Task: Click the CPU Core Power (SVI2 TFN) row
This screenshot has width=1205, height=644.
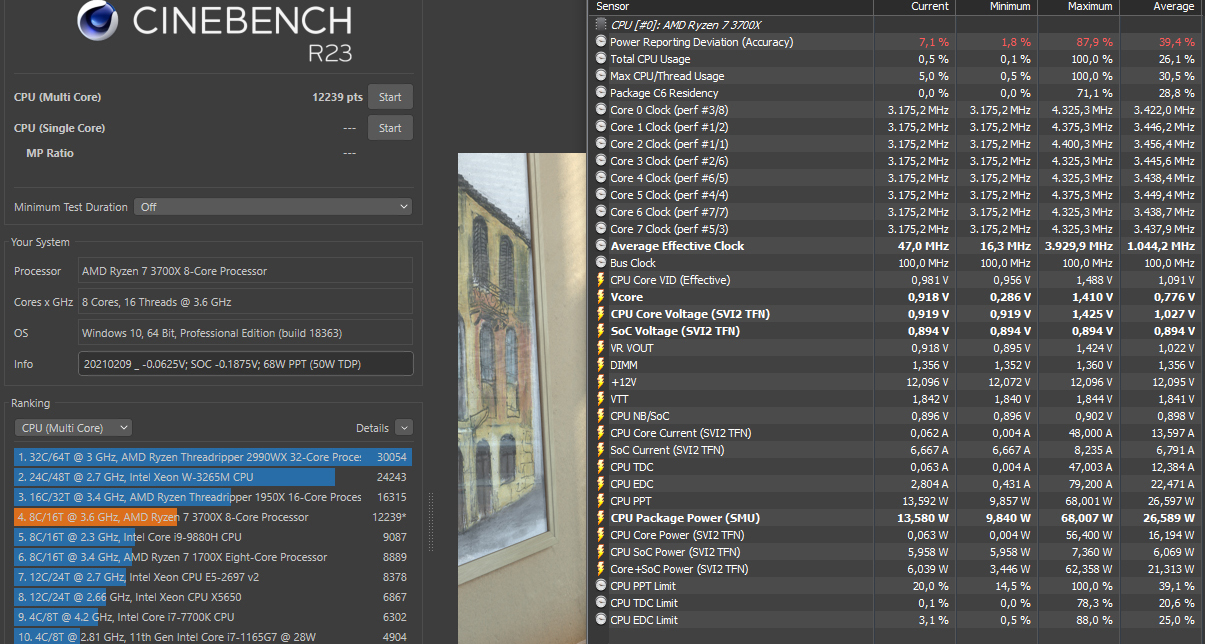Action: (x=895, y=535)
